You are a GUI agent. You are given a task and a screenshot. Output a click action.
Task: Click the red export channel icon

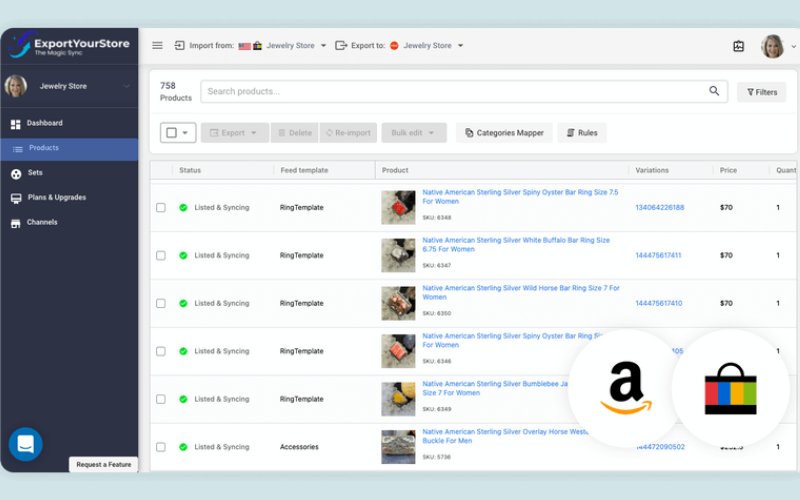(394, 45)
